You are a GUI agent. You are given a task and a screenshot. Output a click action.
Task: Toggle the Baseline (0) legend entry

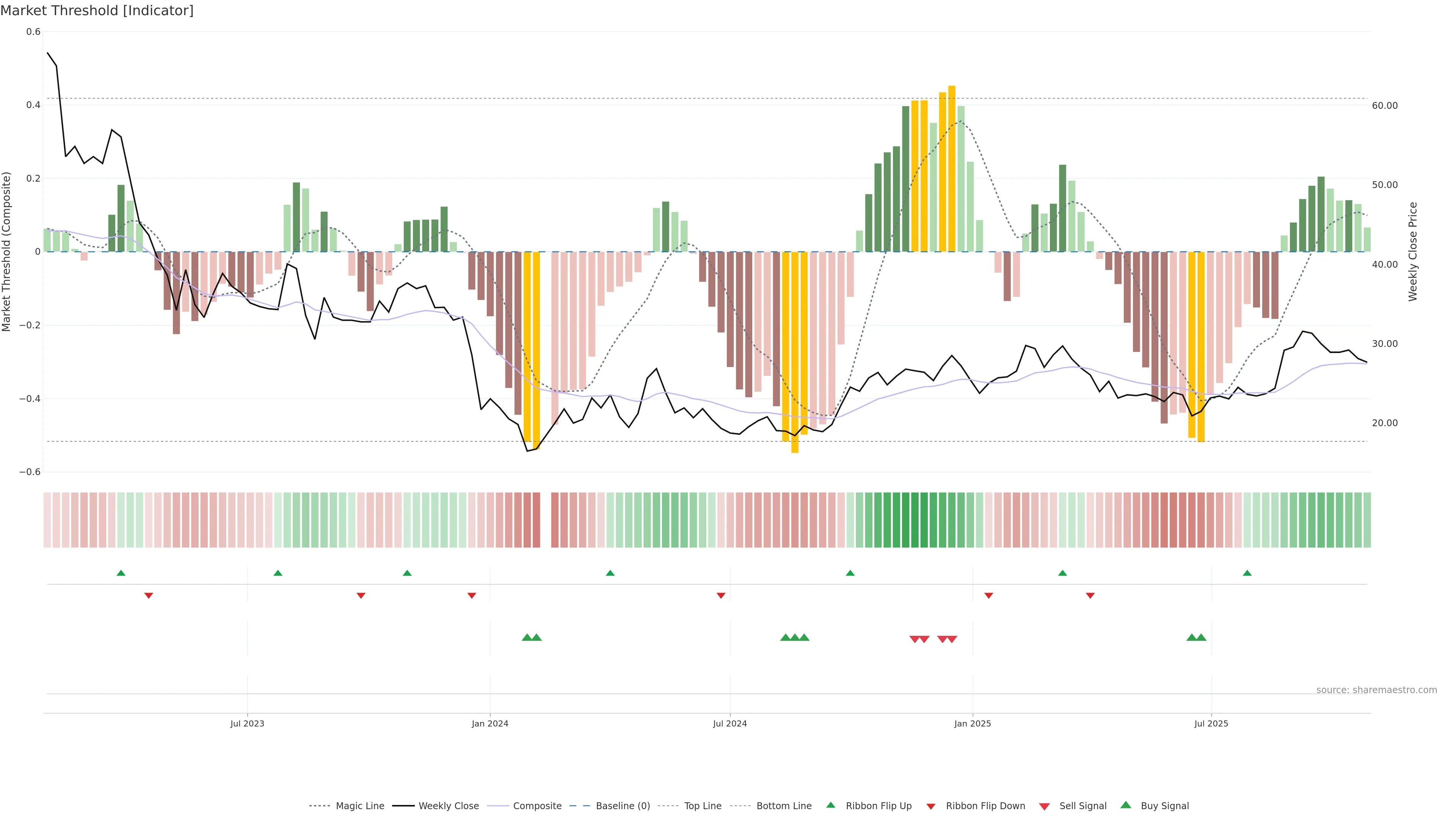(x=623, y=806)
